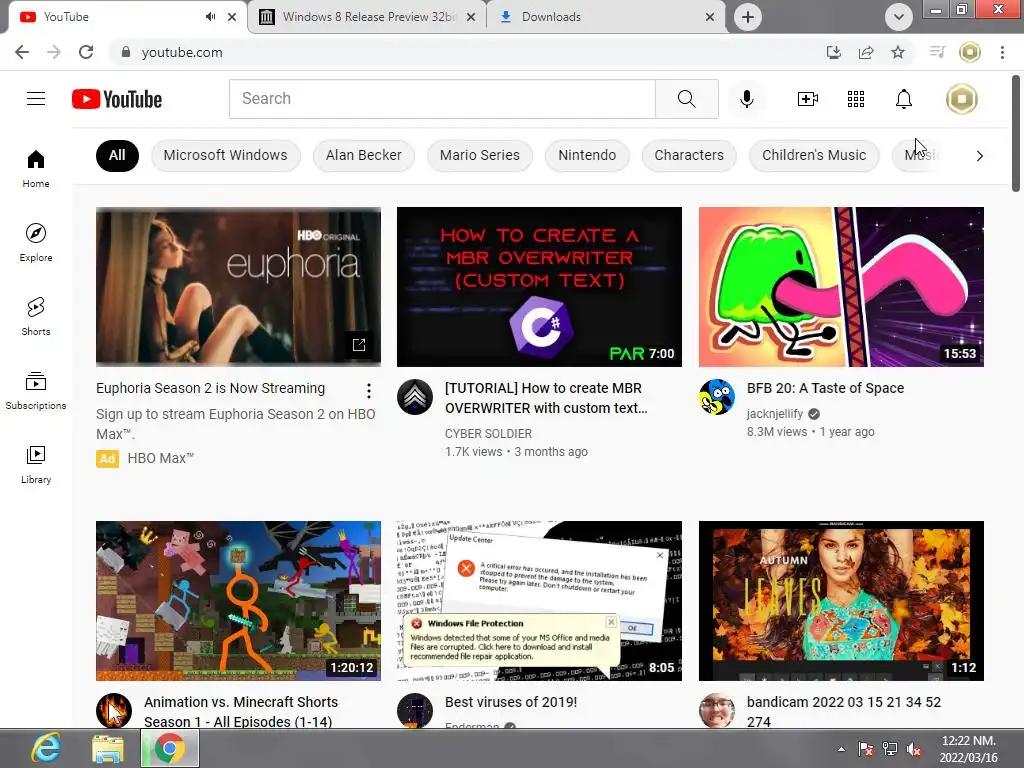This screenshot has width=1024, height=768.
Task: Click the page vertical scrollbar thumb
Action: pos(1016,133)
